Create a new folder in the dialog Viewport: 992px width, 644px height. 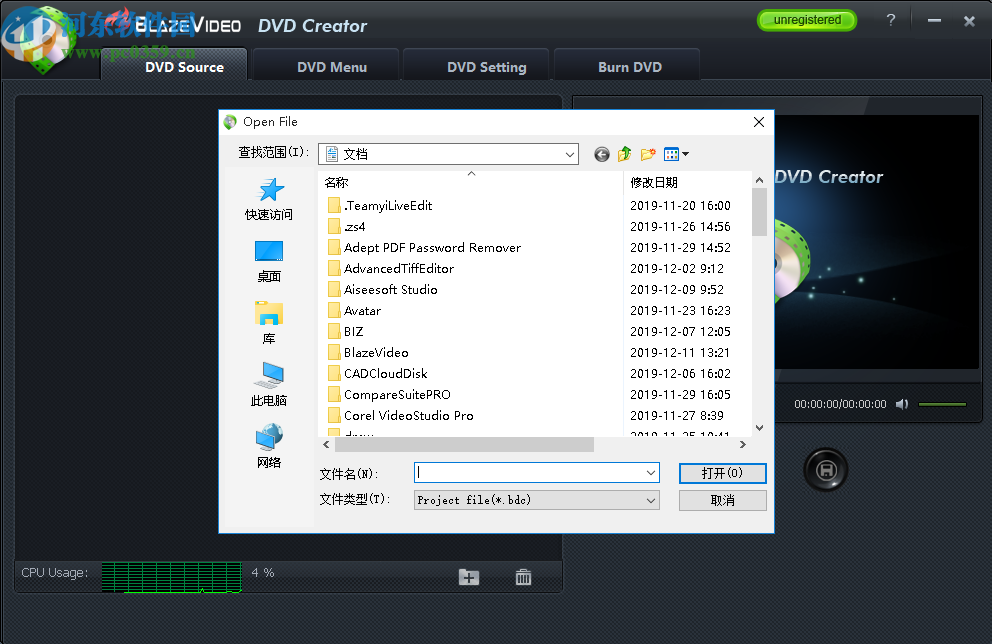[x=647, y=154]
